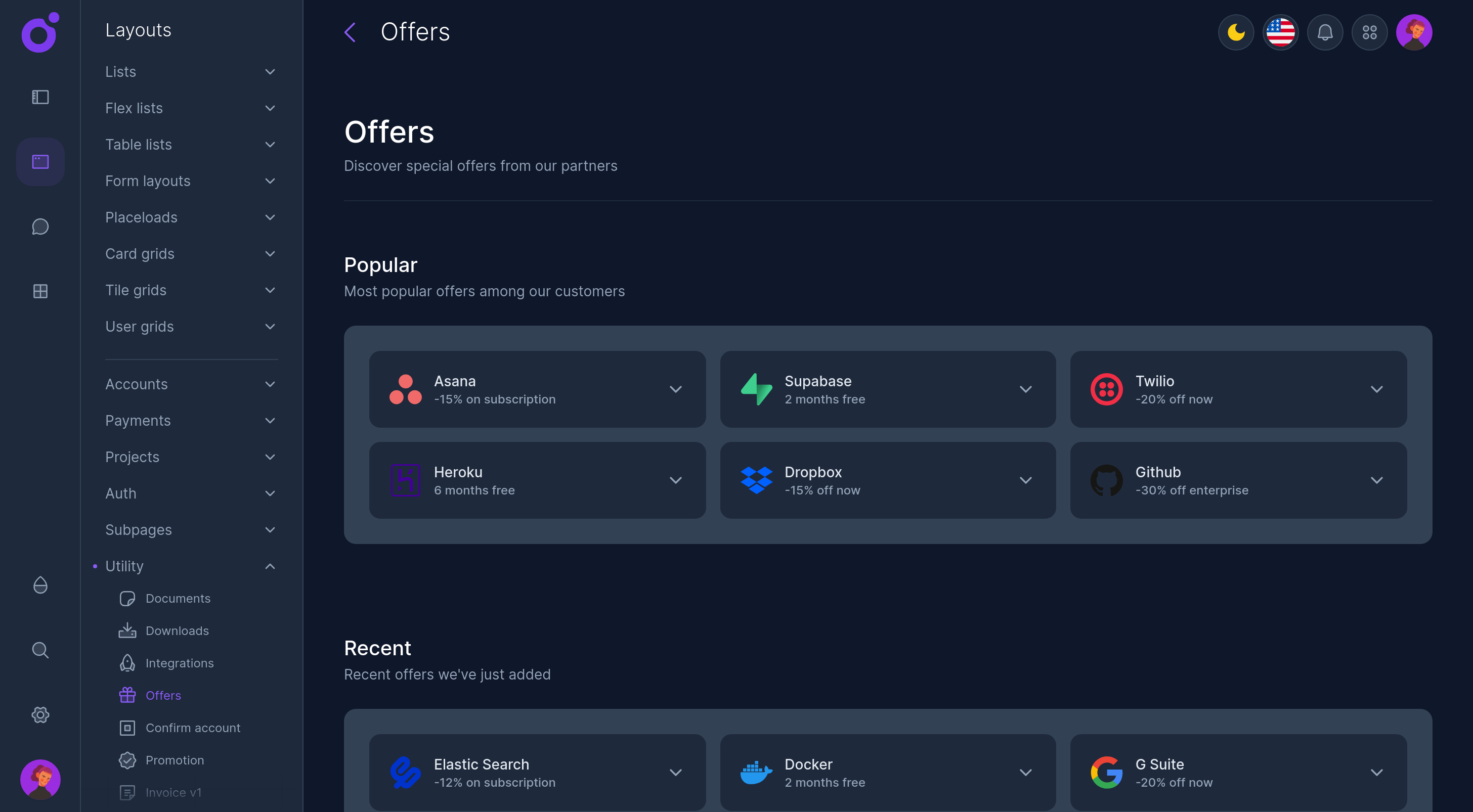Open the search icon at sidebar bottom

click(40, 650)
